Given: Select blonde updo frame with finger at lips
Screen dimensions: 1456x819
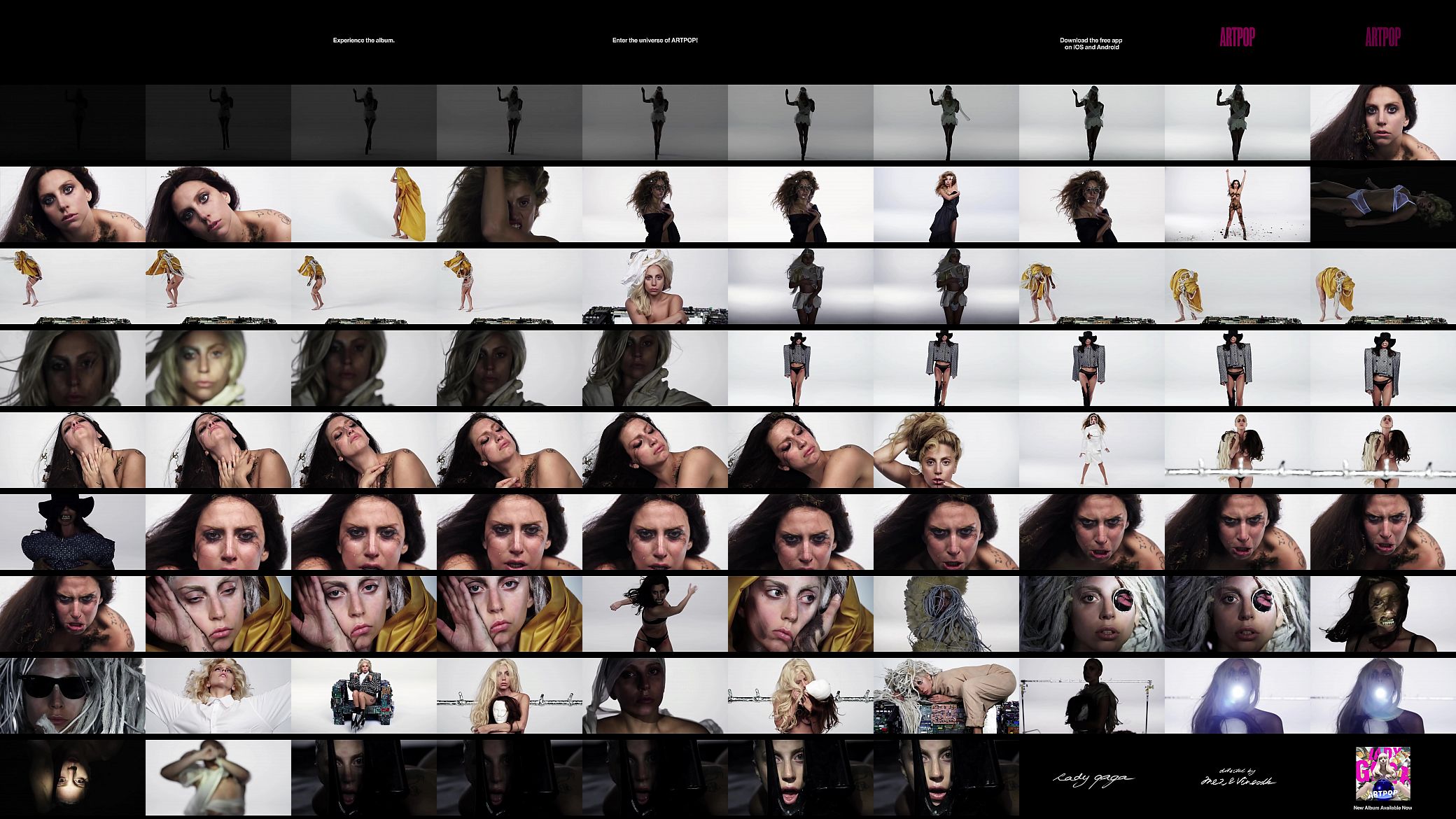Looking at the screenshot, I should (x=946, y=450).
